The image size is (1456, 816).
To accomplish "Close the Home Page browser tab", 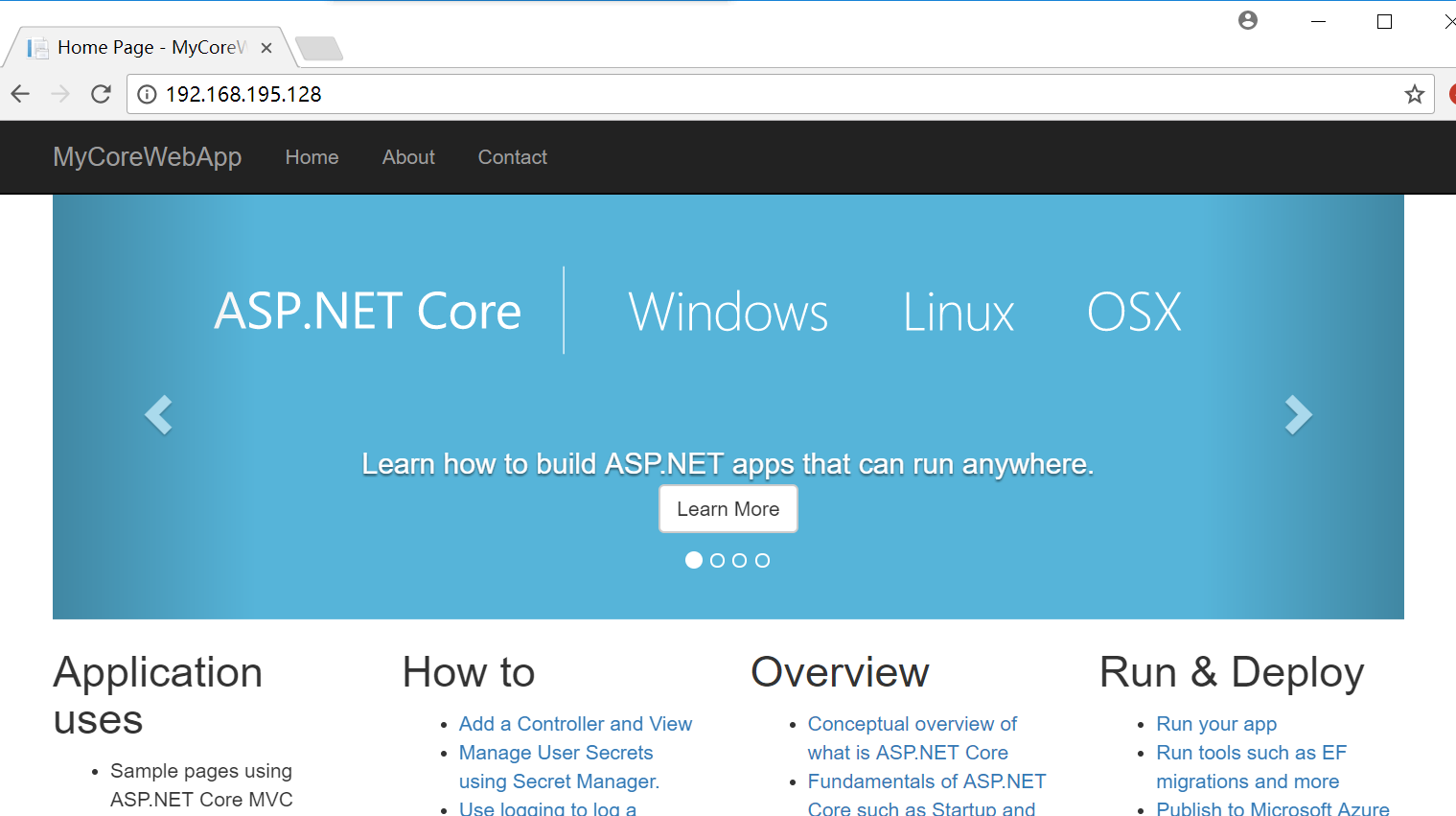I will 266,48.
